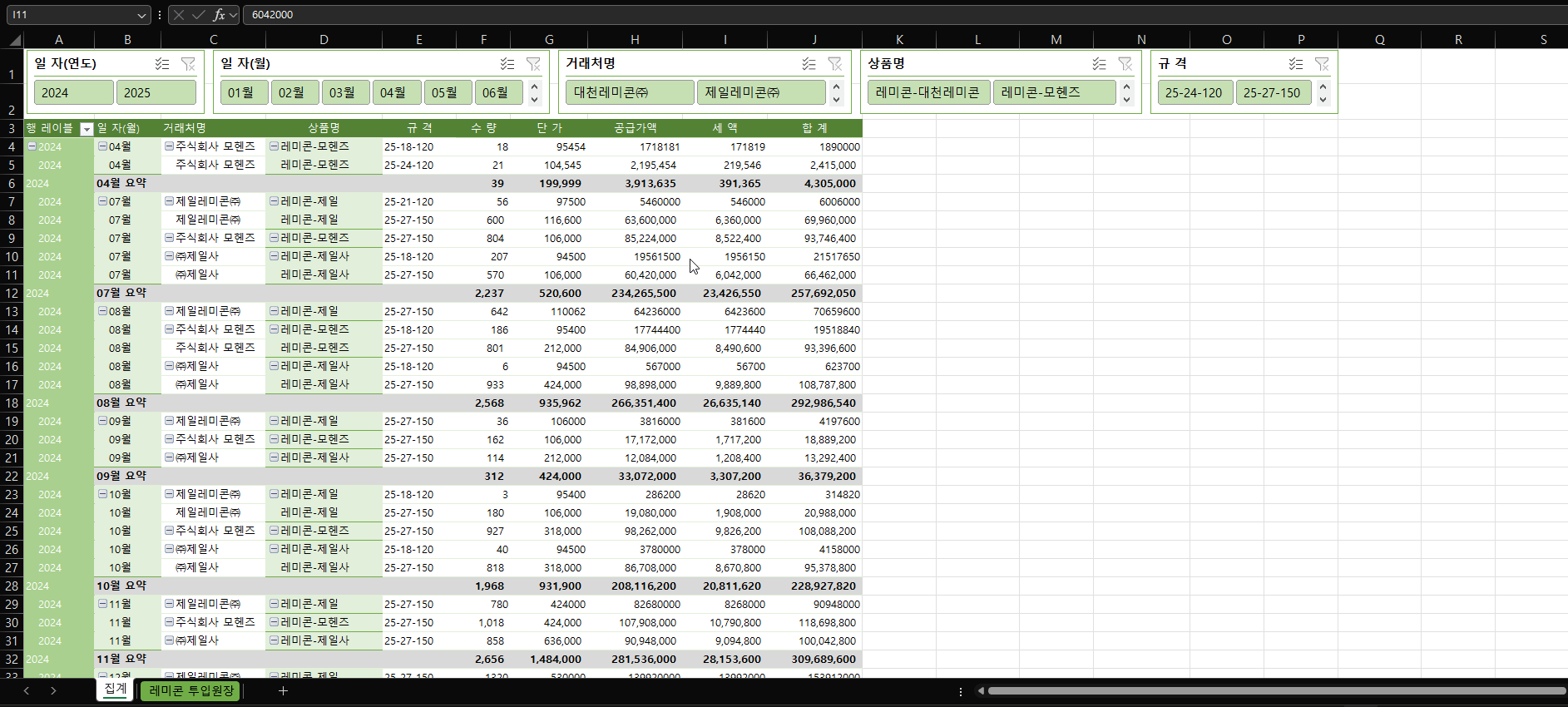Screen dimensions: 1568x707
Task: Click the insert function fx icon
Action: pyautogui.click(x=219, y=15)
